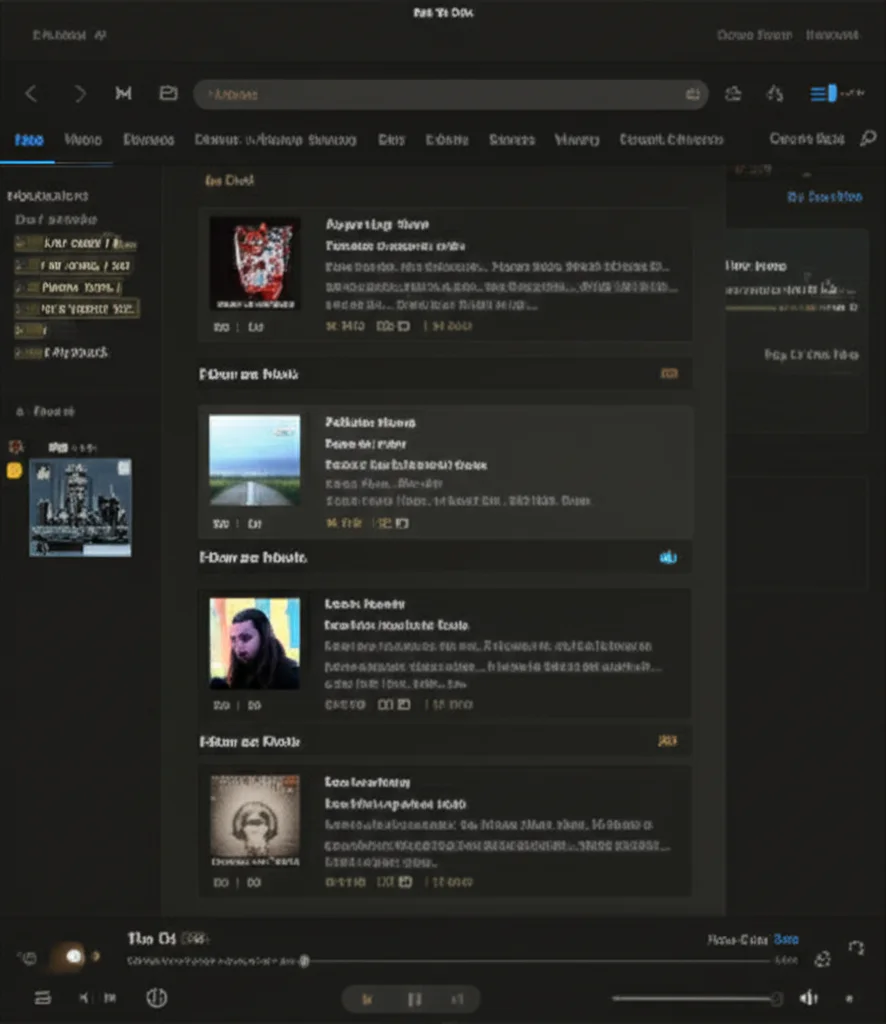Click the blue thumbs-up icon on the third section header
Screen dimensions: 886x1024
(x=668, y=557)
